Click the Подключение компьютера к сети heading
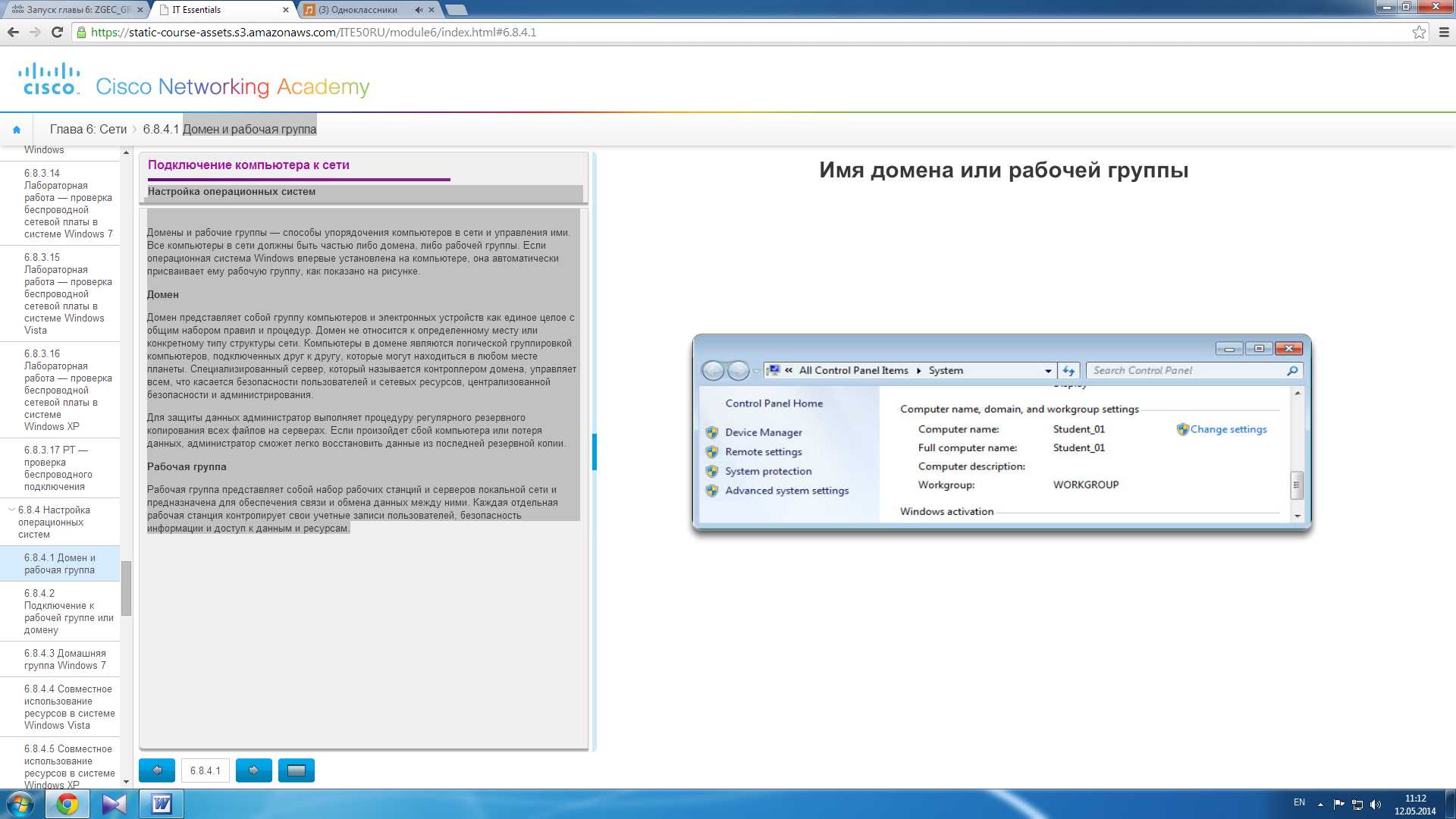This screenshot has height=819, width=1456. click(249, 165)
